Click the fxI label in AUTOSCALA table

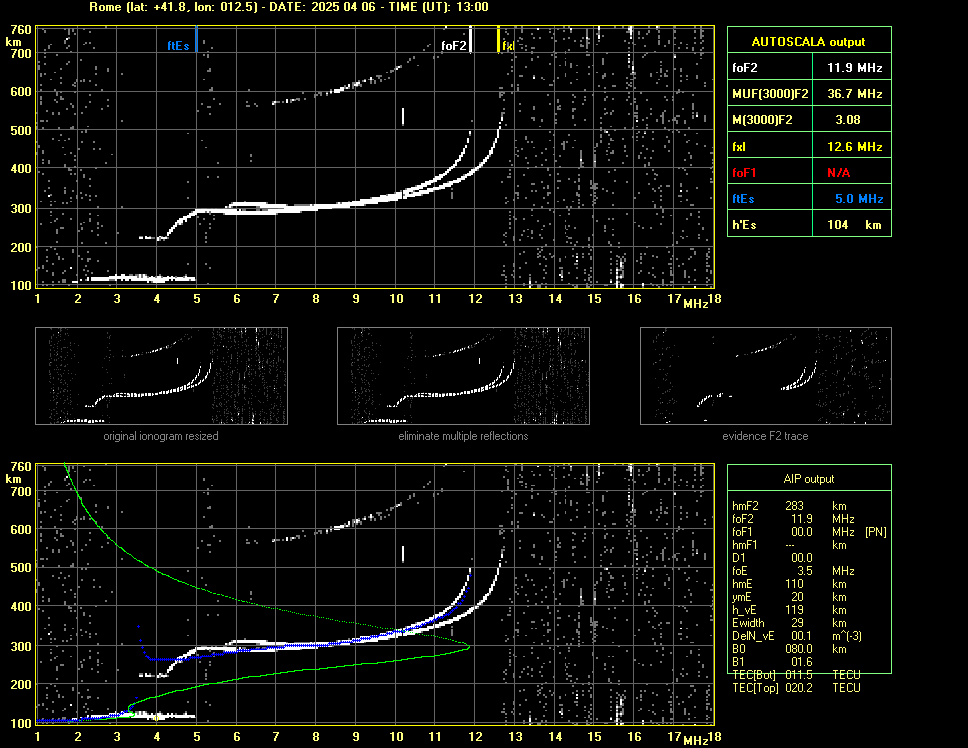click(739, 147)
